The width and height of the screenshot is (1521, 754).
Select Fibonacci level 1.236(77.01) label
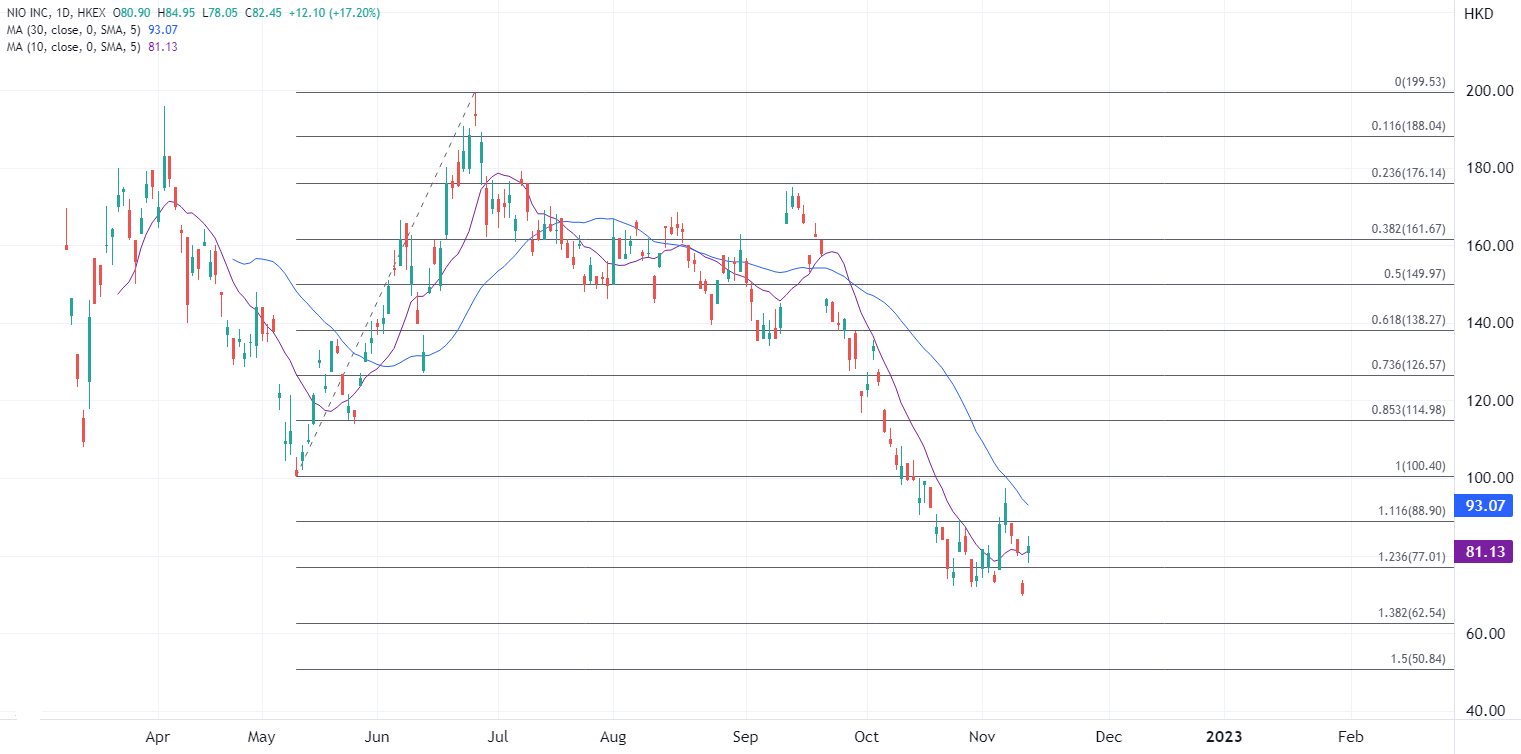[1411, 557]
